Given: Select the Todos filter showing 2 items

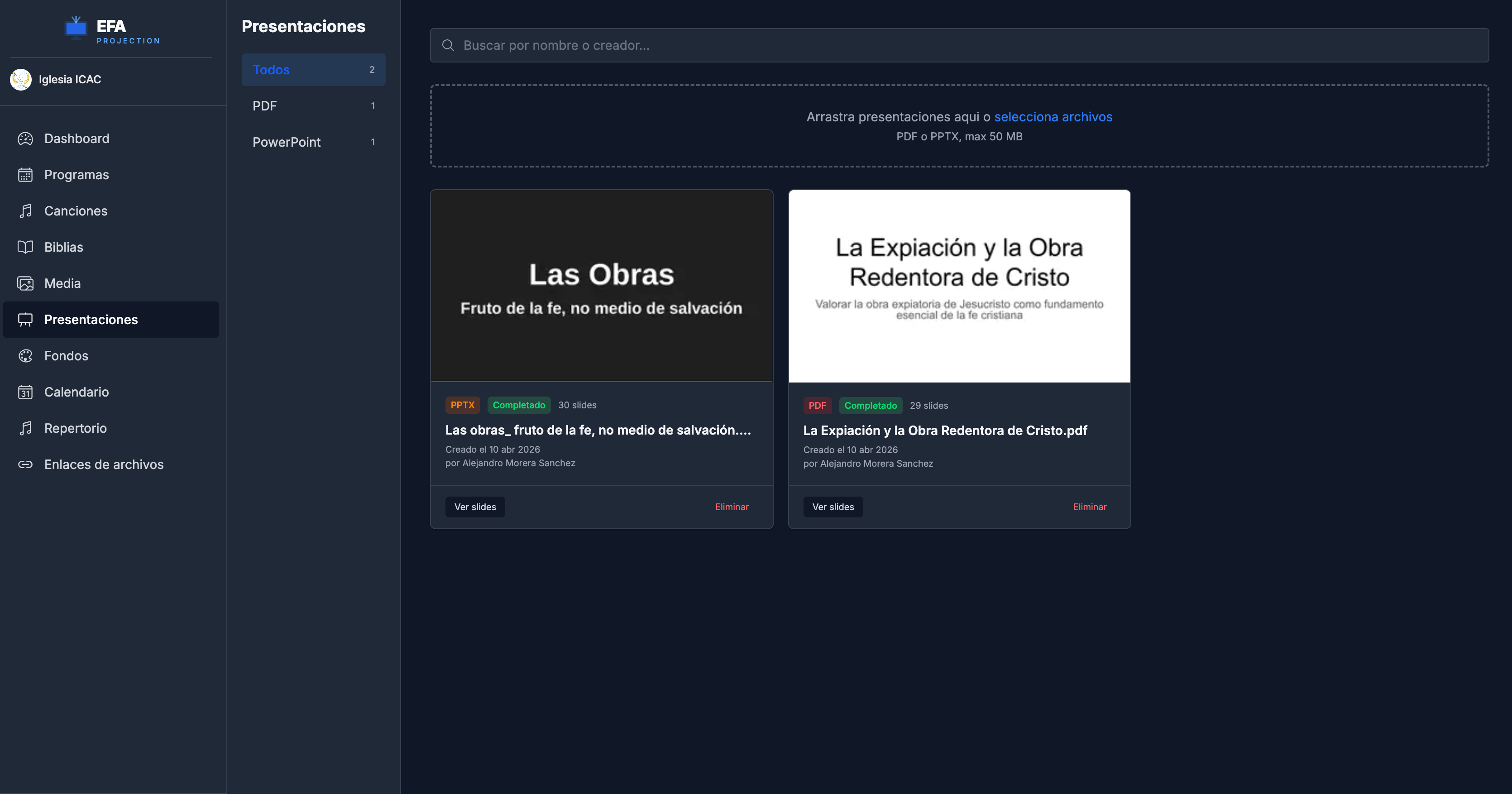Looking at the screenshot, I should click(313, 69).
